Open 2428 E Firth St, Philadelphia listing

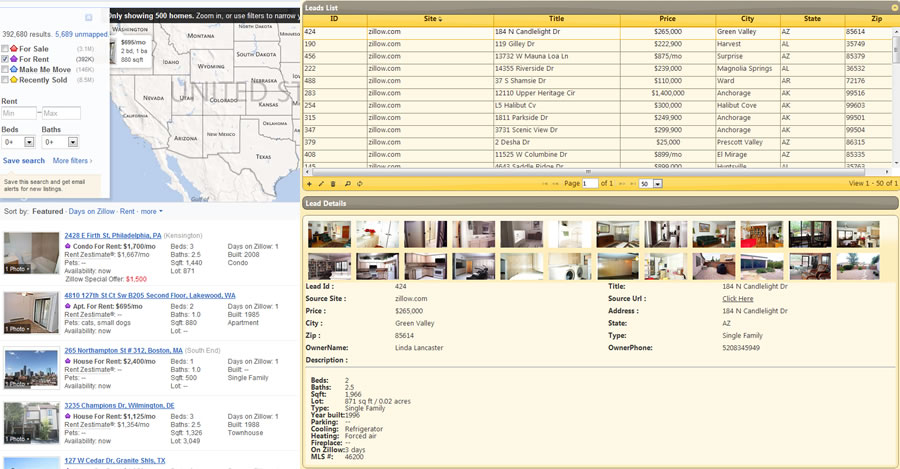113,235
